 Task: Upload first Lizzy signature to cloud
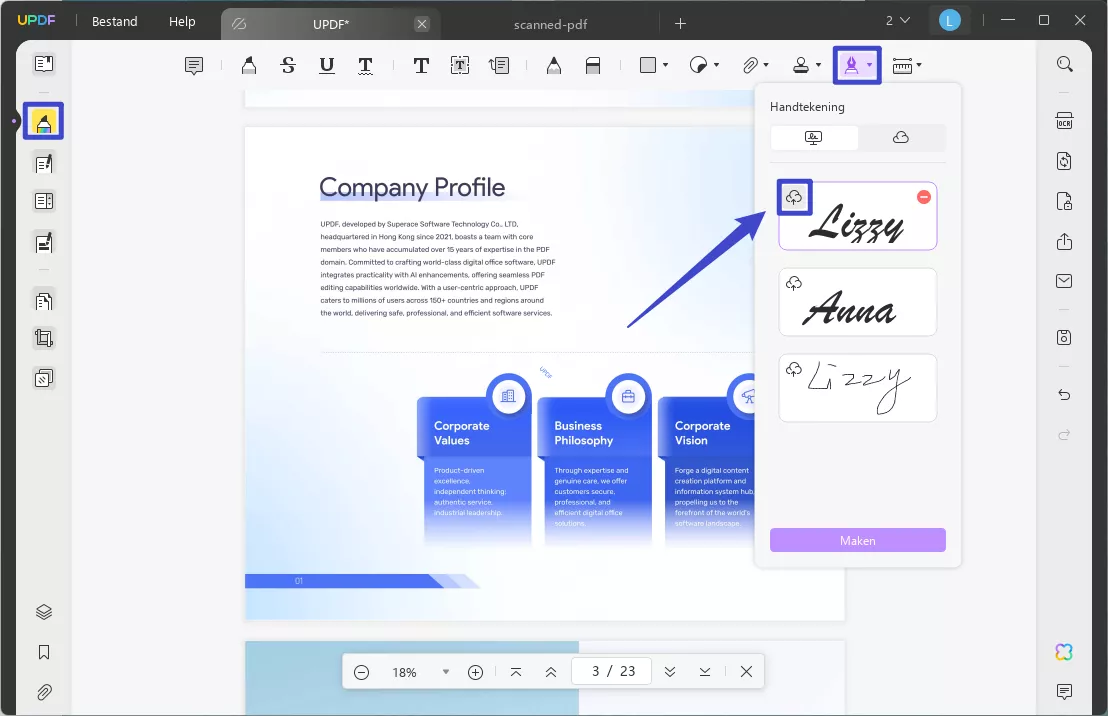point(794,197)
